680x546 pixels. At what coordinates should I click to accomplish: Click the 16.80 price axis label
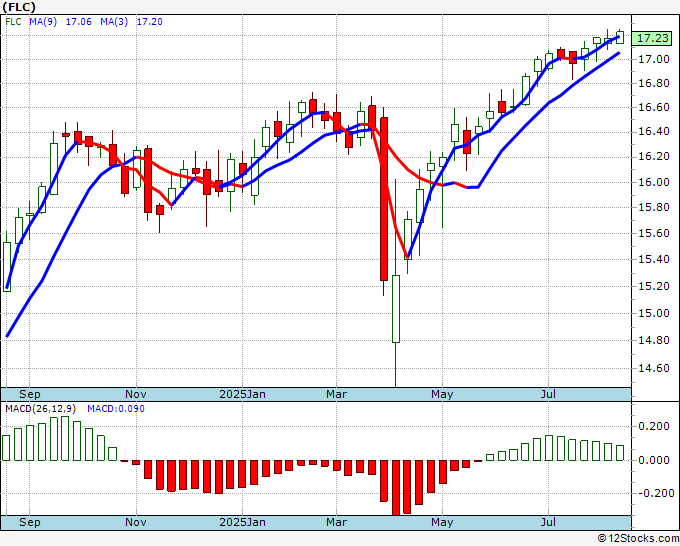click(x=654, y=83)
